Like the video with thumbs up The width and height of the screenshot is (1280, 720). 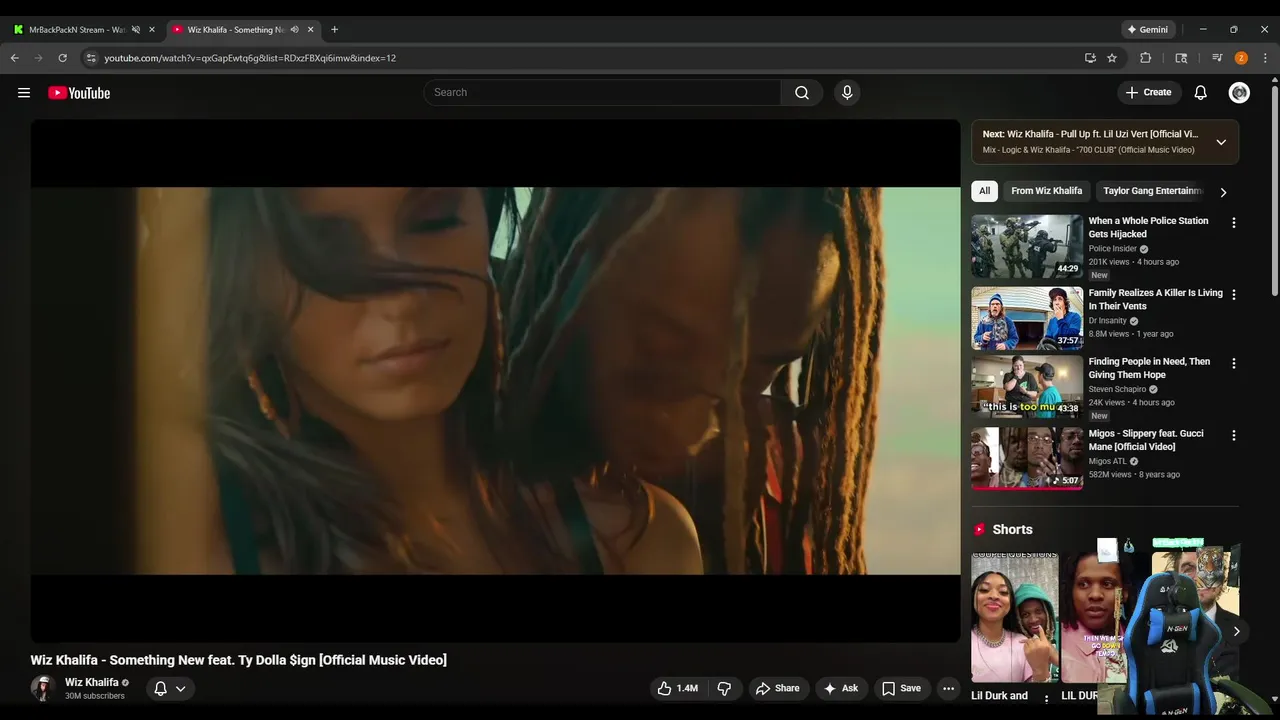tap(677, 688)
